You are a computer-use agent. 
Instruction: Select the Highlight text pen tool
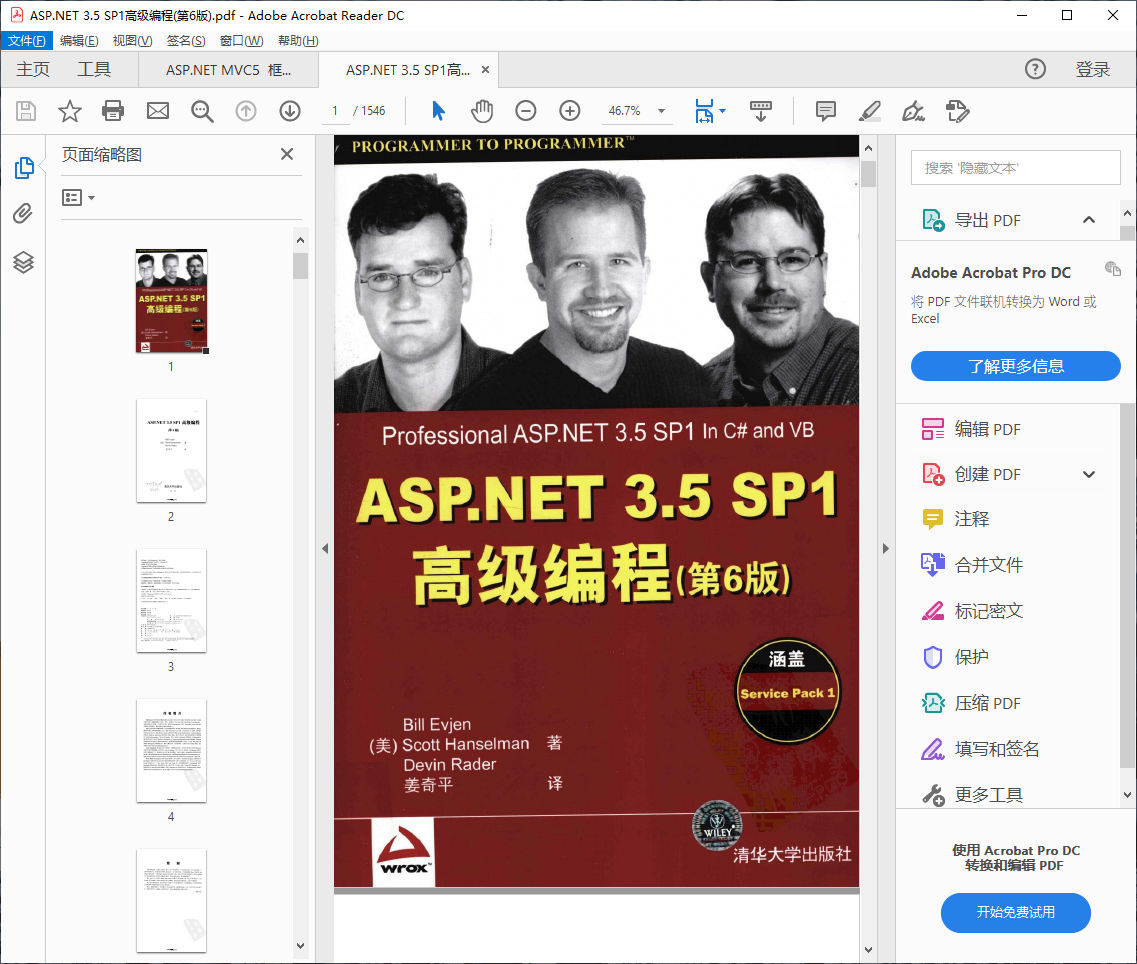coord(869,111)
